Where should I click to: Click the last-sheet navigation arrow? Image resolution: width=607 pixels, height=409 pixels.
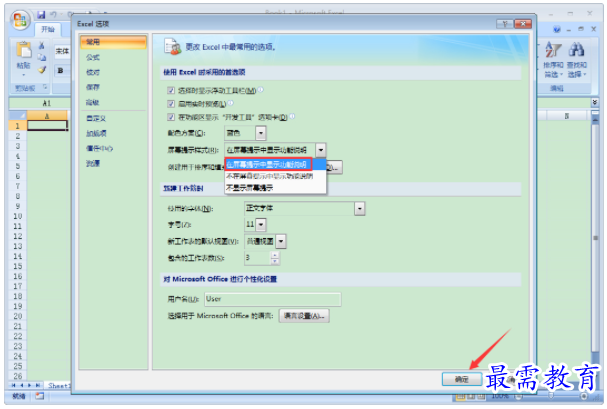(38, 385)
